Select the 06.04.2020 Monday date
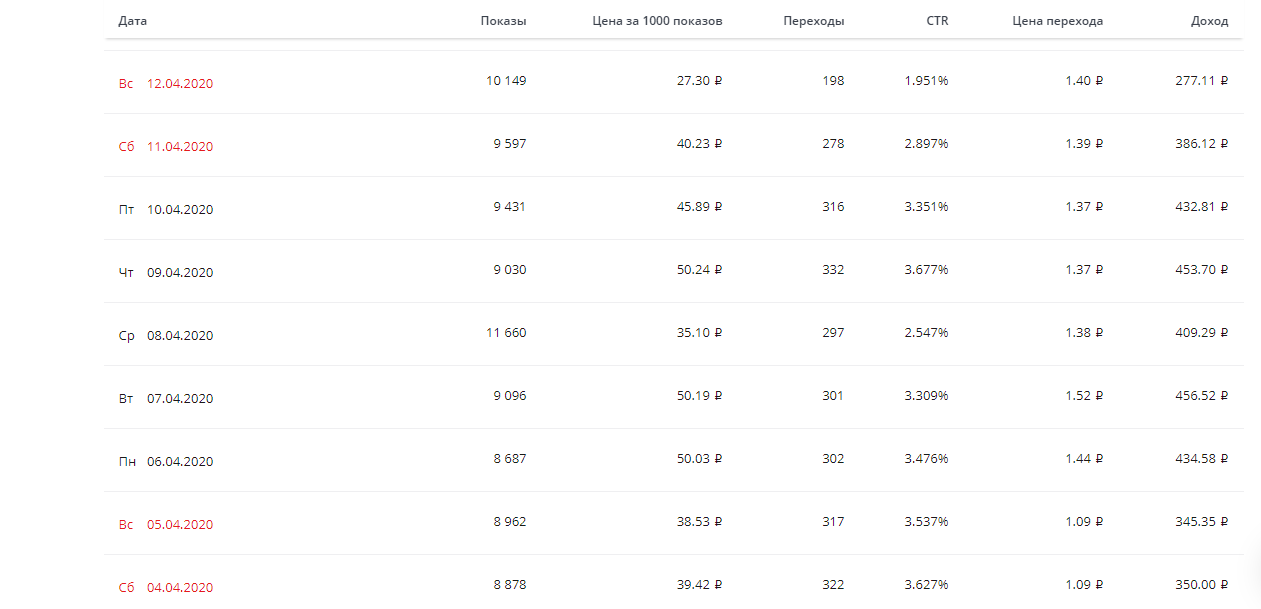 pos(179,462)
